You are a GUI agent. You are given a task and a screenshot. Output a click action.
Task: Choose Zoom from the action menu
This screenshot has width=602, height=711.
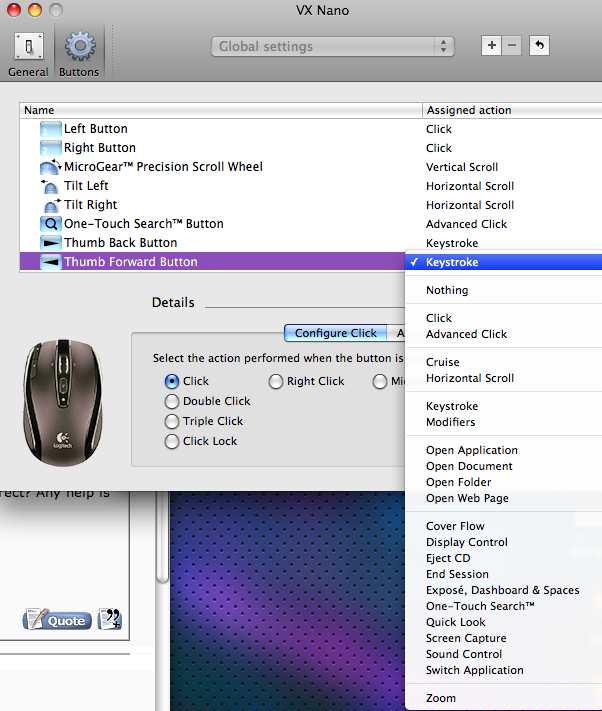click(504, 698)
